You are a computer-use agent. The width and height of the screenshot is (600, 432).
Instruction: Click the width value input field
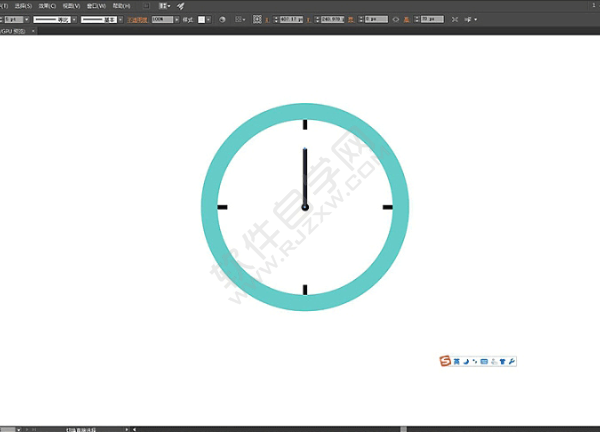[x=376, y=19]
